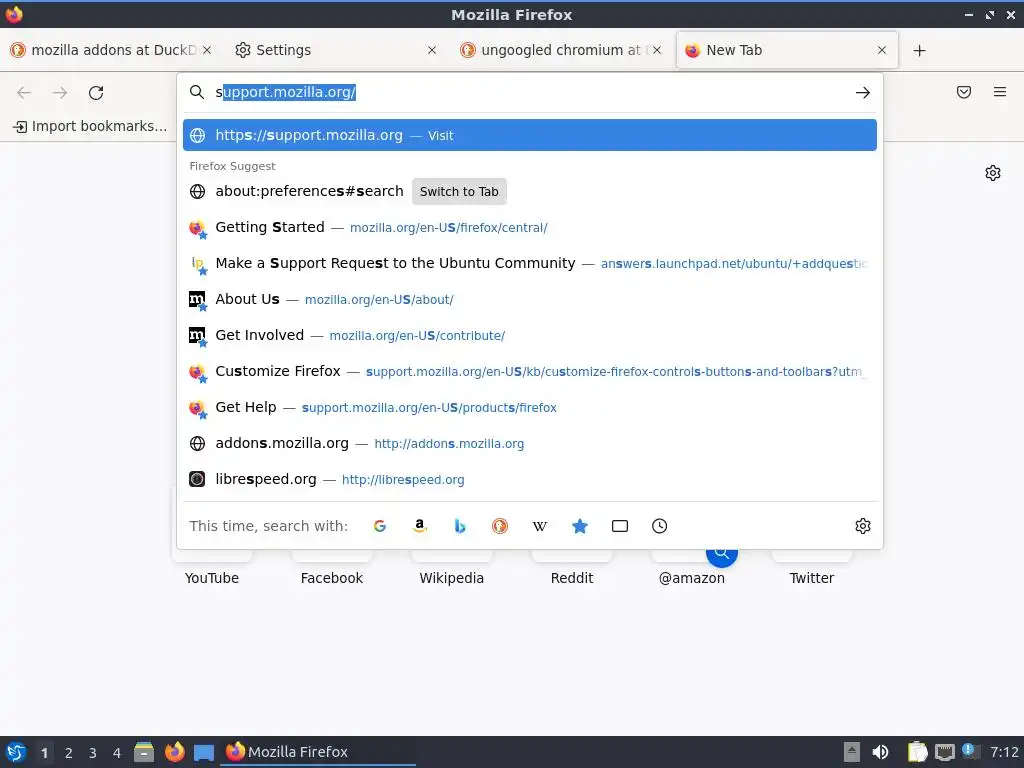Screen dimensions: 1024x768
Task: Click Import bookmarks button
Action: click(x=90, y=126)
